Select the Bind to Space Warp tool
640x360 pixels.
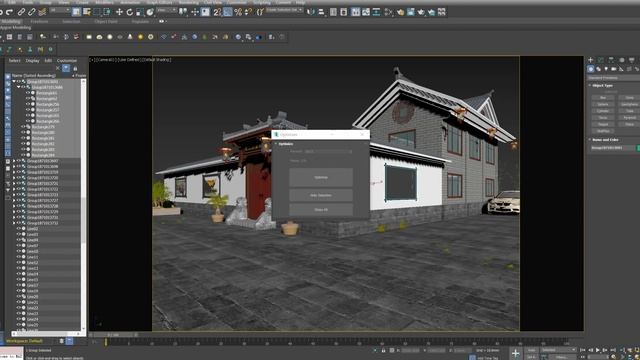[42, 12]
